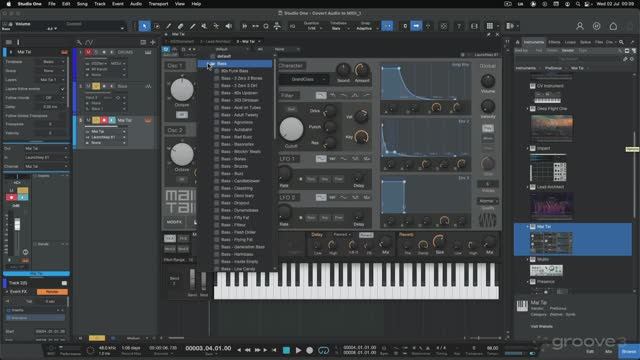
Task: Select the Eraser tool in the toolbar
Action: coord(180,26)
